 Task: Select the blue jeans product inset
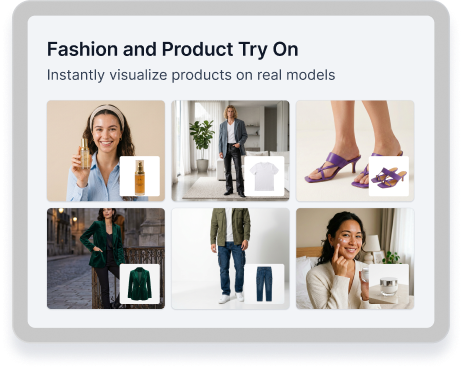[x=264, y=284]
